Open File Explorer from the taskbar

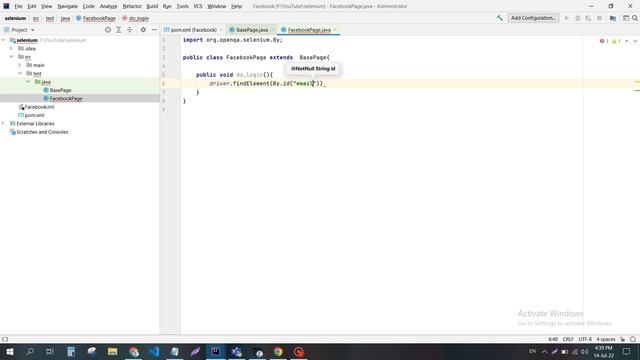click(112, 351)
